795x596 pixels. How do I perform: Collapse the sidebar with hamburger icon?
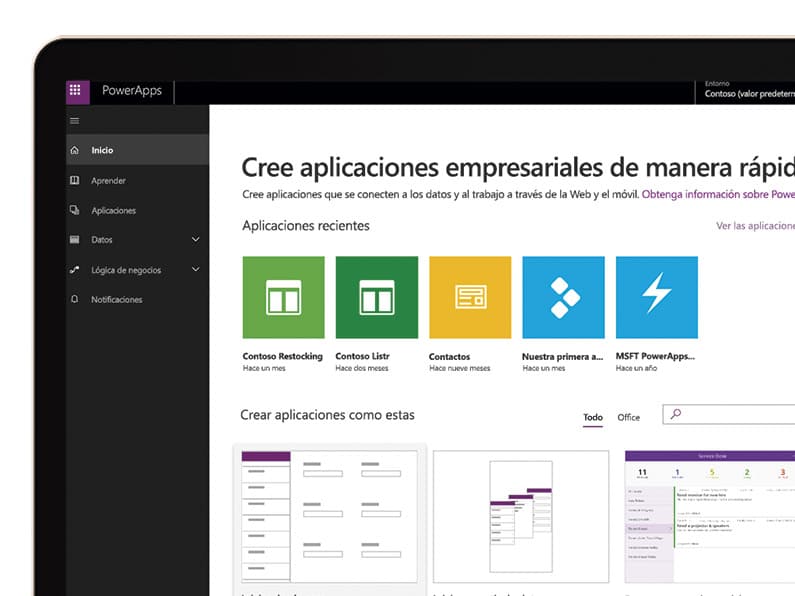pos(75,121)
